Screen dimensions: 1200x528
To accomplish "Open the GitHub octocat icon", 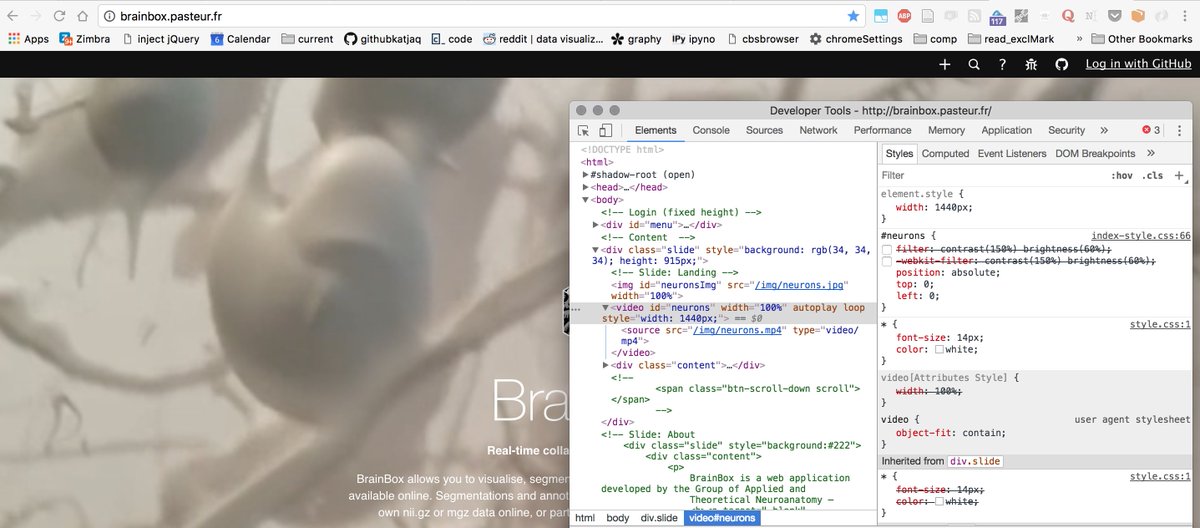I will click(x=1061, y=64).
